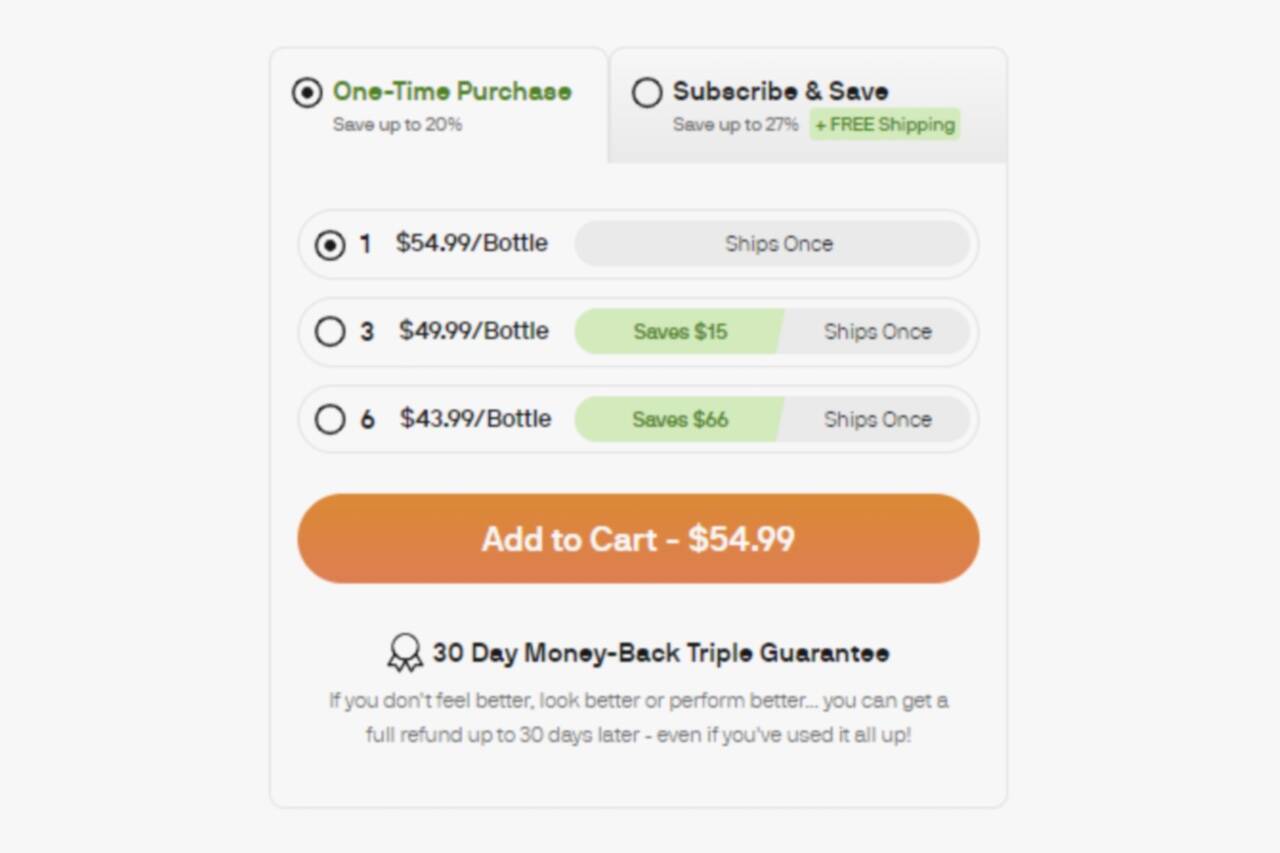The height and width of the screenshot is (853, 1280).
Task: Click the $43.99/Bottle price label
Action: (476, 418)
